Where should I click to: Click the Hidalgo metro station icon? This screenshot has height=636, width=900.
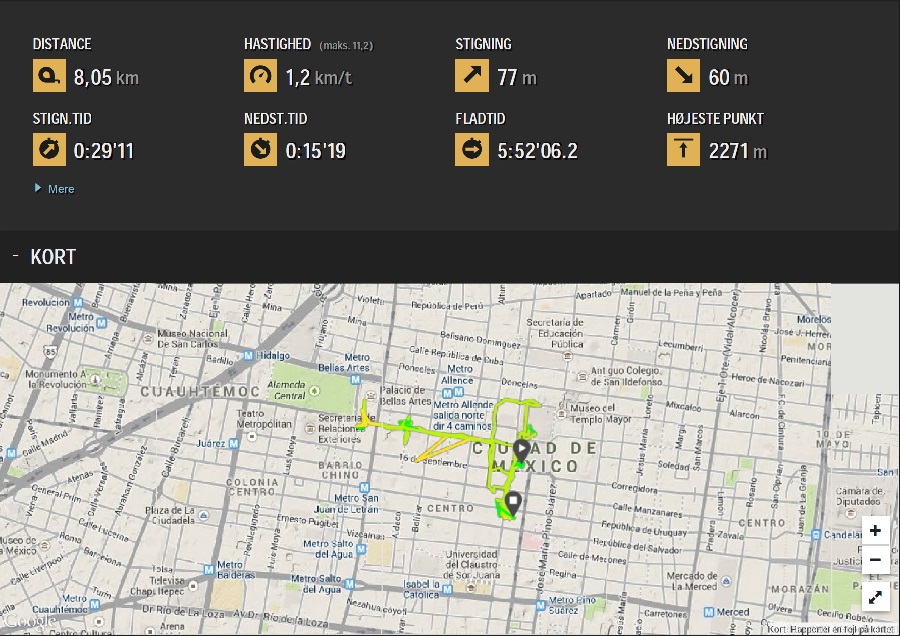click(x=249, y=356)
